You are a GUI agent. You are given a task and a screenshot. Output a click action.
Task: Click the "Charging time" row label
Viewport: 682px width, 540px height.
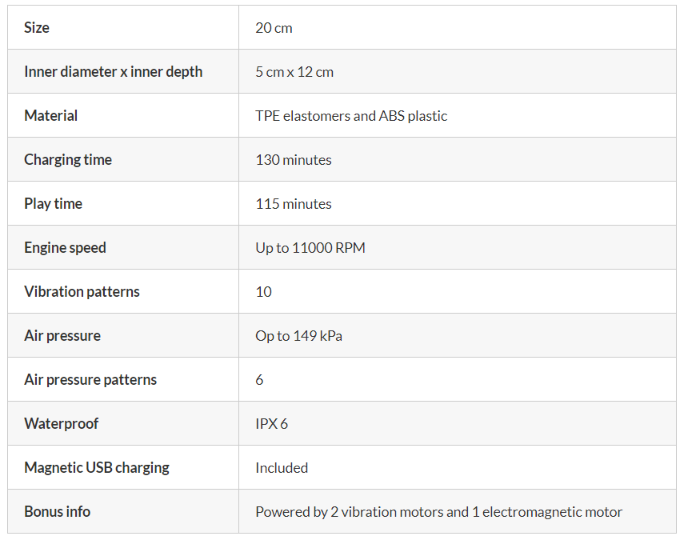pyautogui.click(x=68, y=160)
